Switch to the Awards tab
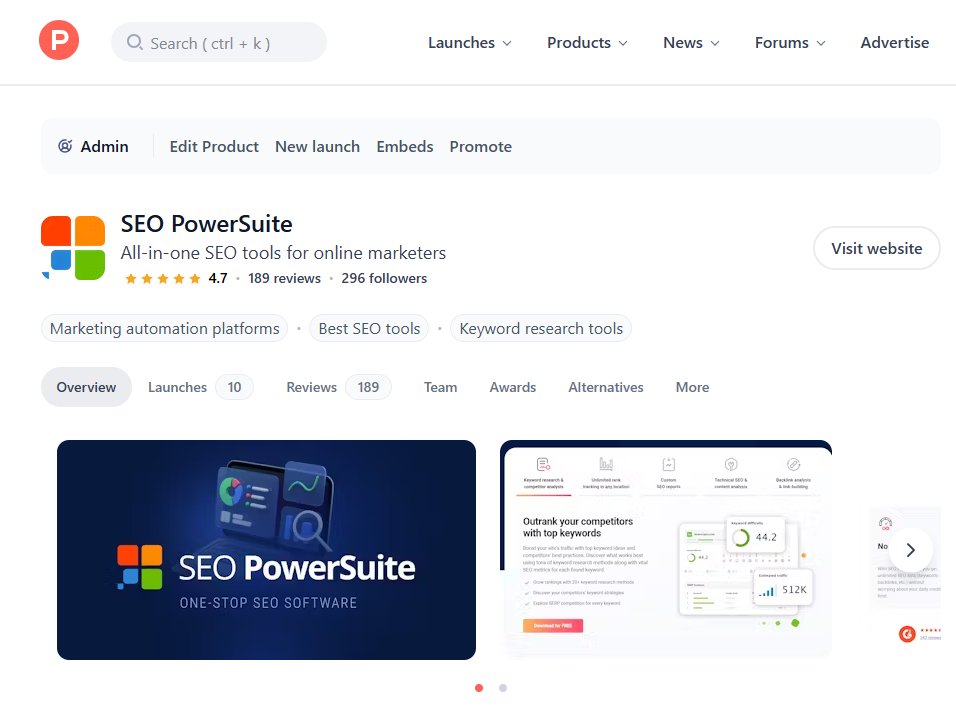Image resolution: width=956 pixels, height=718 pixels. (513, 387)
